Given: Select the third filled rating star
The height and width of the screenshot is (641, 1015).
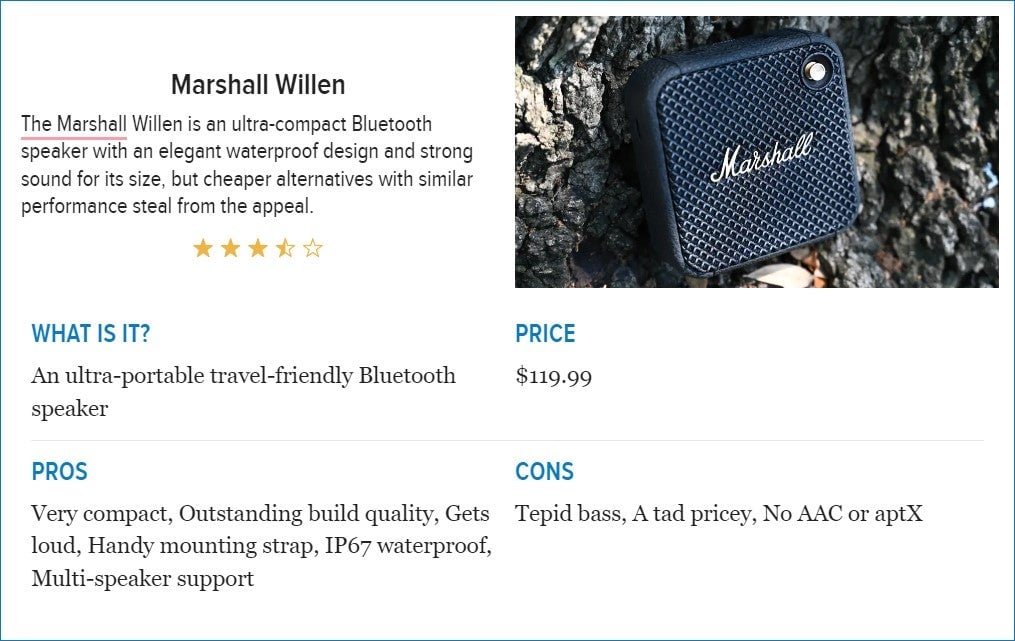Looking at the screenshot, I should (258, 248).
